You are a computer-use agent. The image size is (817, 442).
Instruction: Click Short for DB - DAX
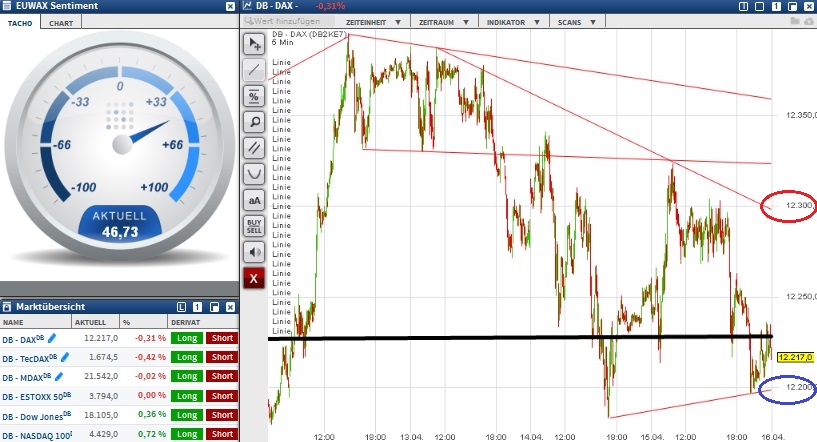pyautogui.click(x=222, y=338)
